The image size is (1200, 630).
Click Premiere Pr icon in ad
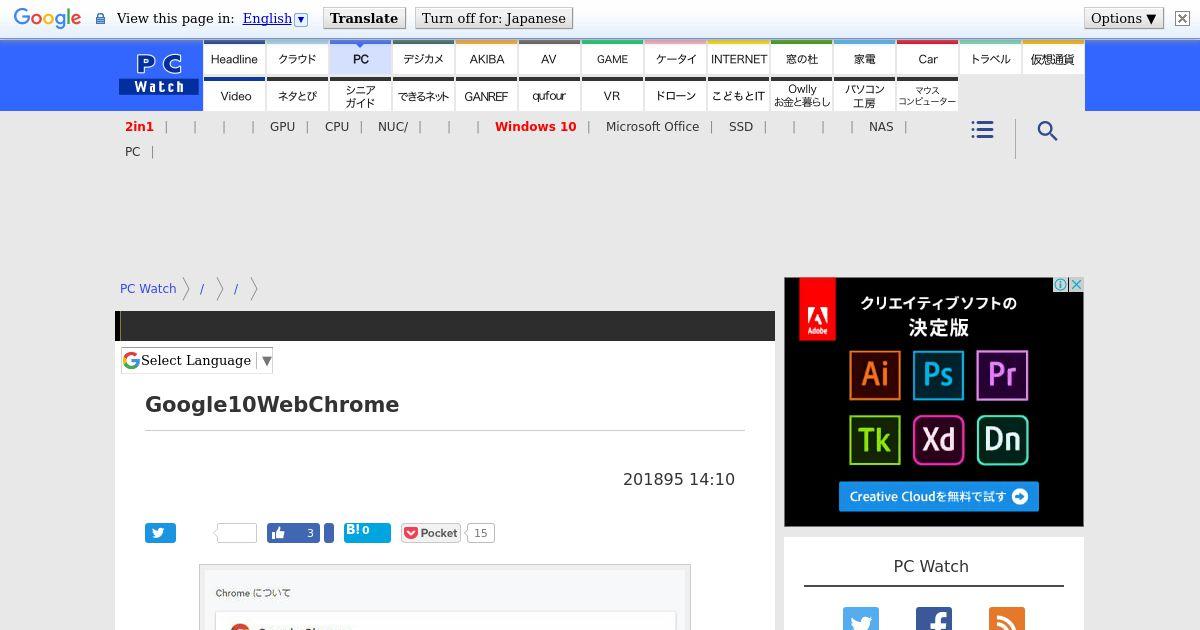tap(1002, 374)
